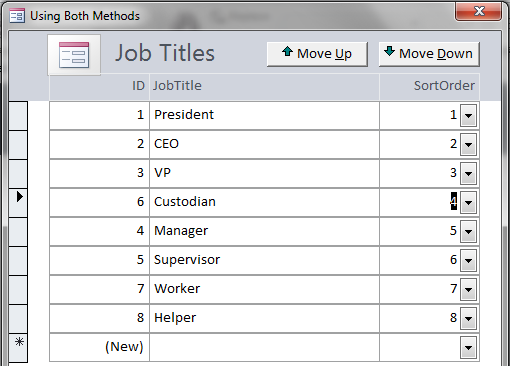Close the Using Both Methods window
510x366 pixels.
click(478, 12)
